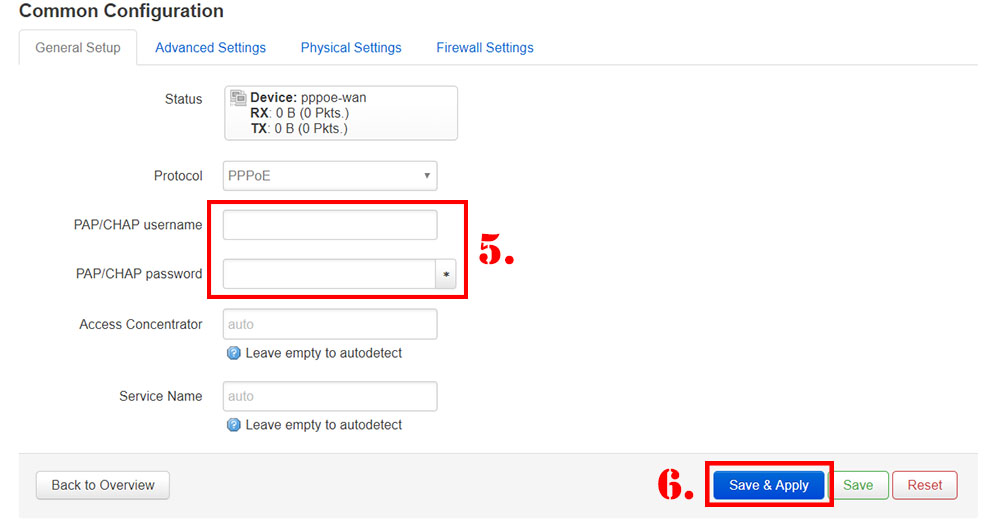The width and height of the screenshot is (1000, 524).
Task: Click the pppoe-wan device network icon
Action: (x=238, y=98)
